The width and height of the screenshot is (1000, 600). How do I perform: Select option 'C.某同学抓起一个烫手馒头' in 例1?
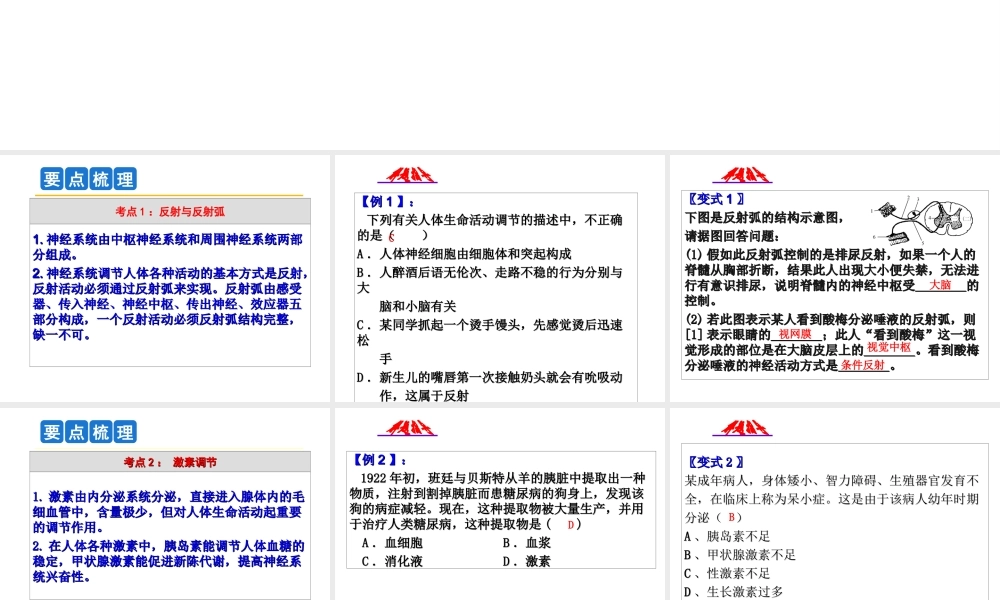pyautogui.click(x=489, y=342)
